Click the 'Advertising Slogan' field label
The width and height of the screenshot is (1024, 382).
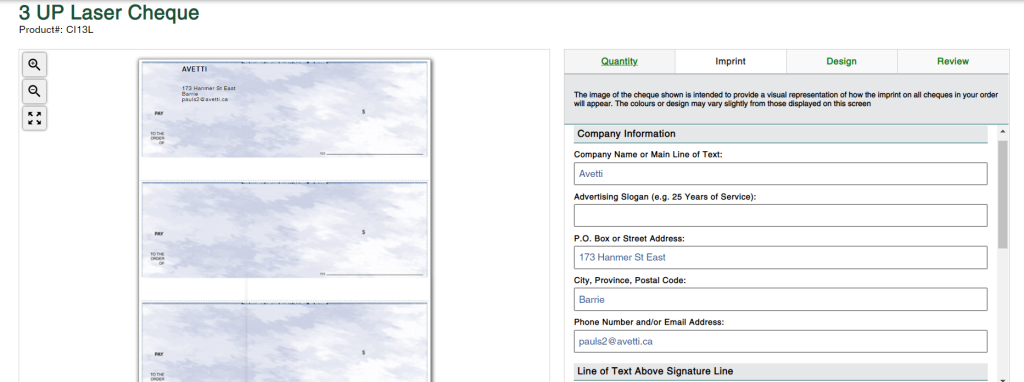[x=665, y=197]
